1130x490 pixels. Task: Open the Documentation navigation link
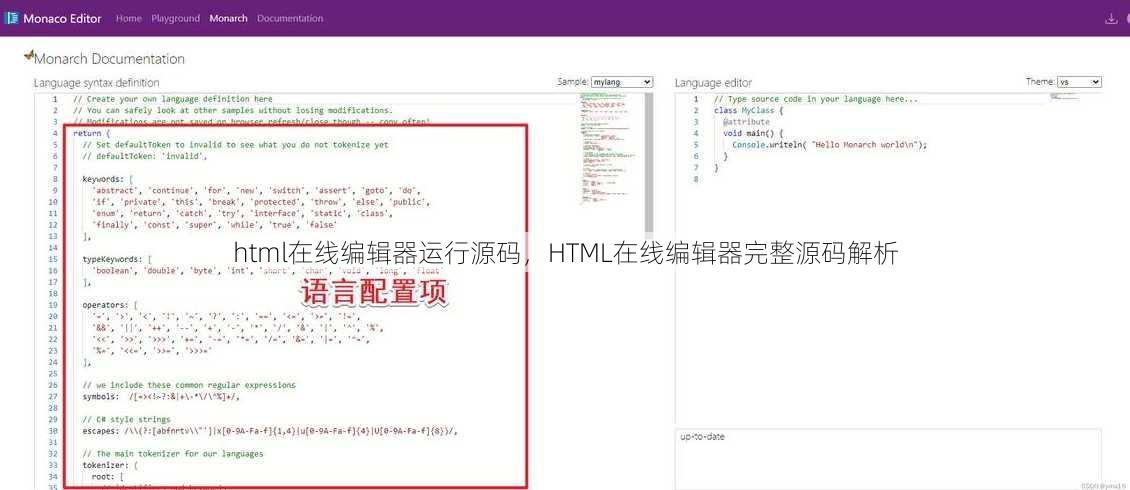[290, 18]
